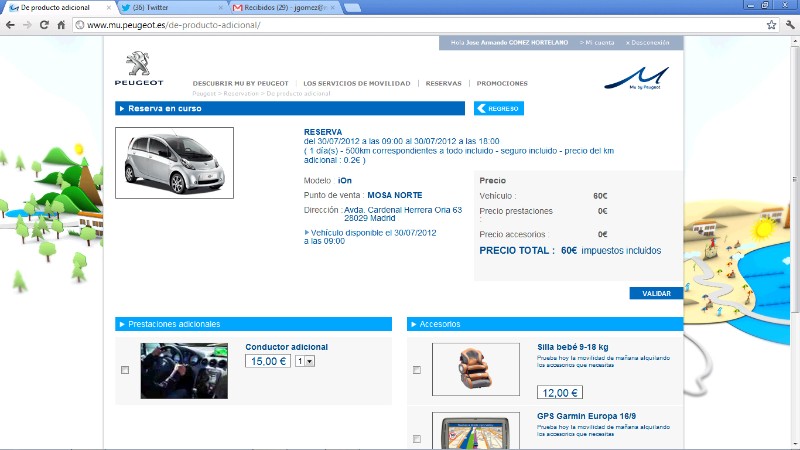Click the Conductor adicional title
The height and width of the screenshot is (450, 800).
point(286,347)
